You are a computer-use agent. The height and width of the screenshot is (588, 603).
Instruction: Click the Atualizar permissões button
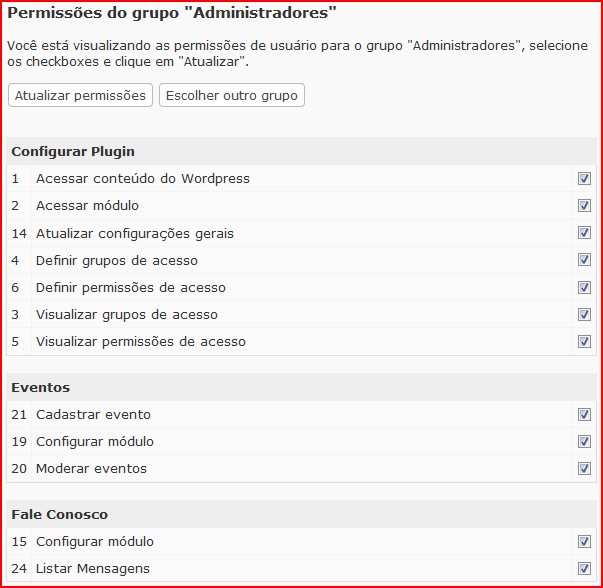pos(80,95)
